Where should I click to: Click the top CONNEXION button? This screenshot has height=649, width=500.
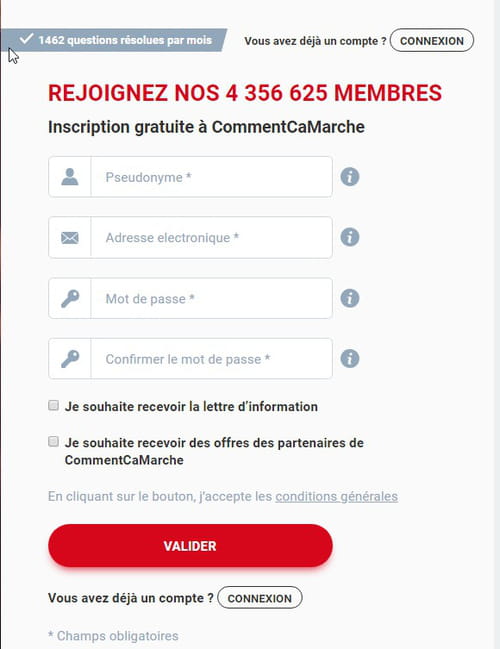click(x=432, y=41)
